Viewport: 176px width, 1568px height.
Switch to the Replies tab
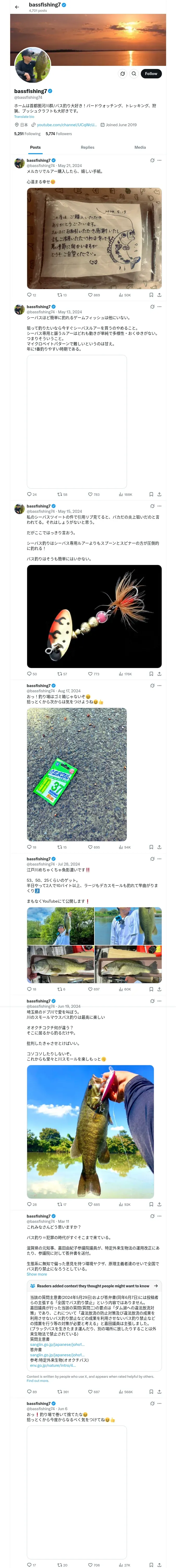point(87,147)
